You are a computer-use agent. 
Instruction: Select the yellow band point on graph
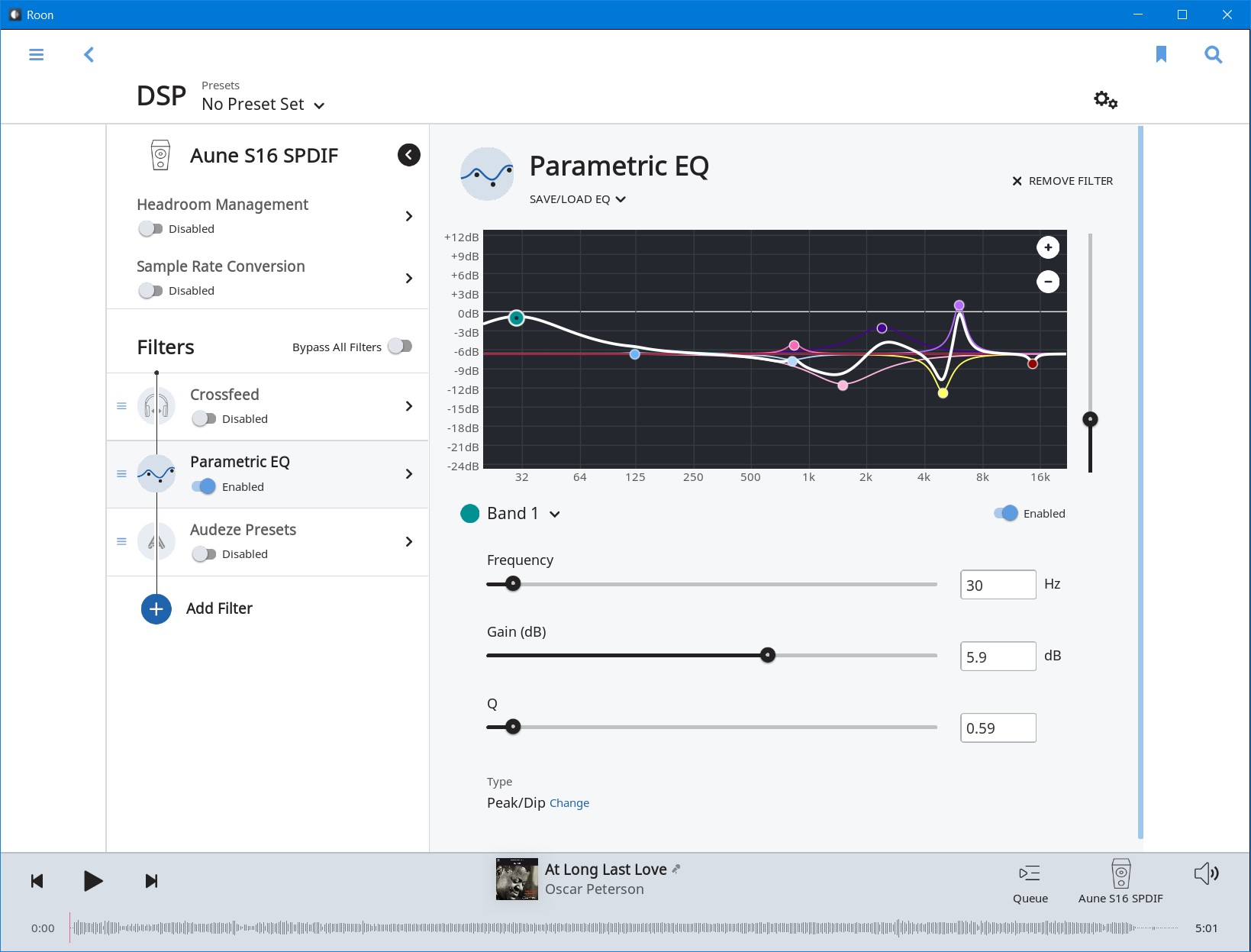pos(943,393)
